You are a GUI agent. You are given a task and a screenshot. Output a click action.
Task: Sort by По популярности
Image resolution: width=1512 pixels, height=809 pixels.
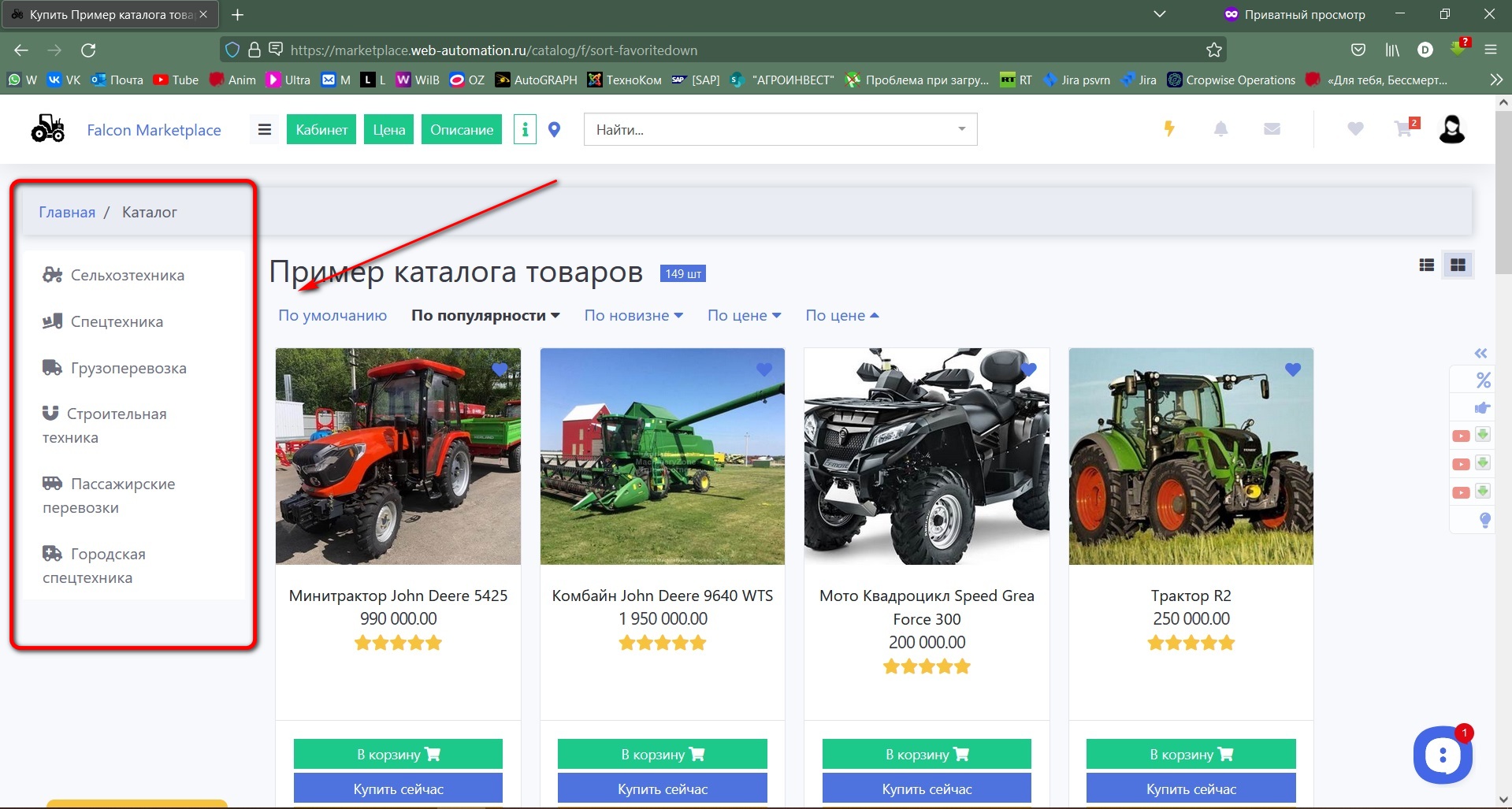(x=485, y=315)
